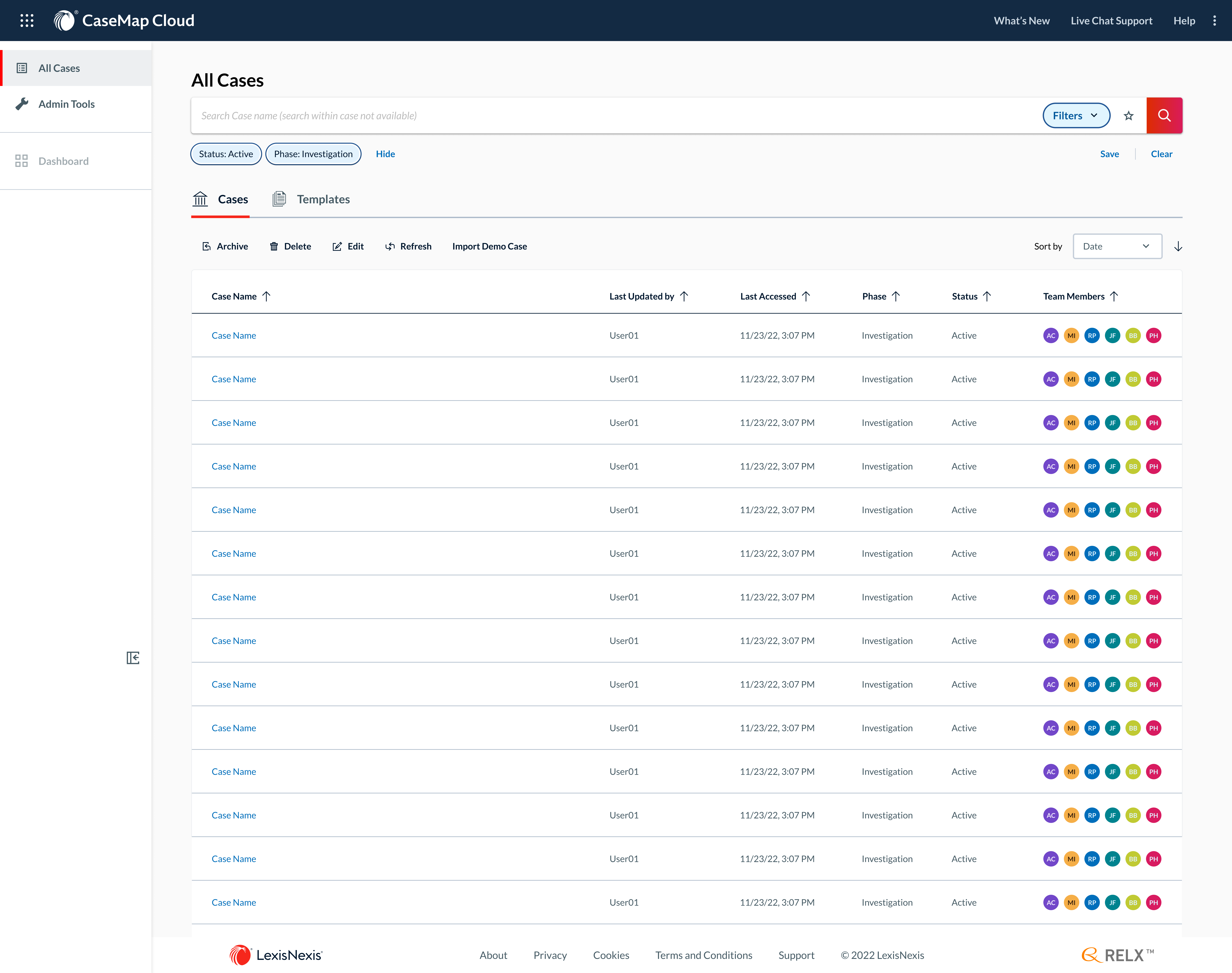Screen dimensions: 1232x973
Task: Click the RELX footer logo
Action: [1118, 955]
